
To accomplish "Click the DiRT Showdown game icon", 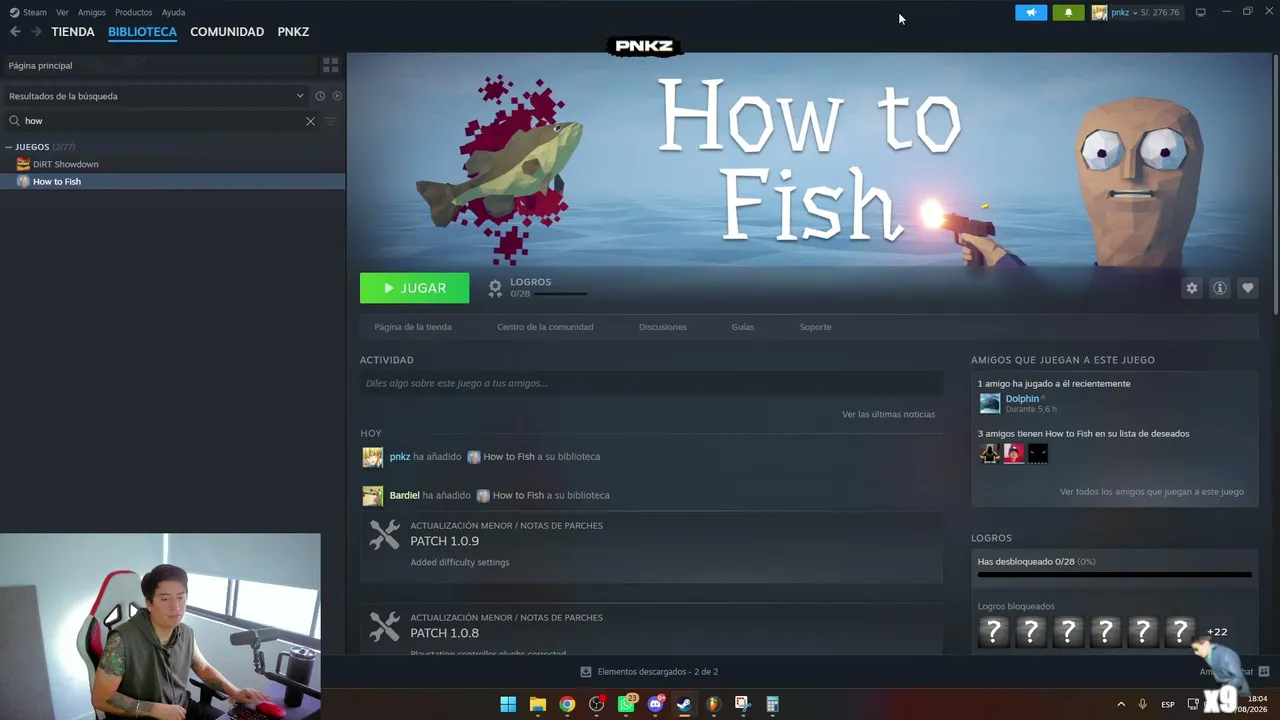I will click(23, 164).
